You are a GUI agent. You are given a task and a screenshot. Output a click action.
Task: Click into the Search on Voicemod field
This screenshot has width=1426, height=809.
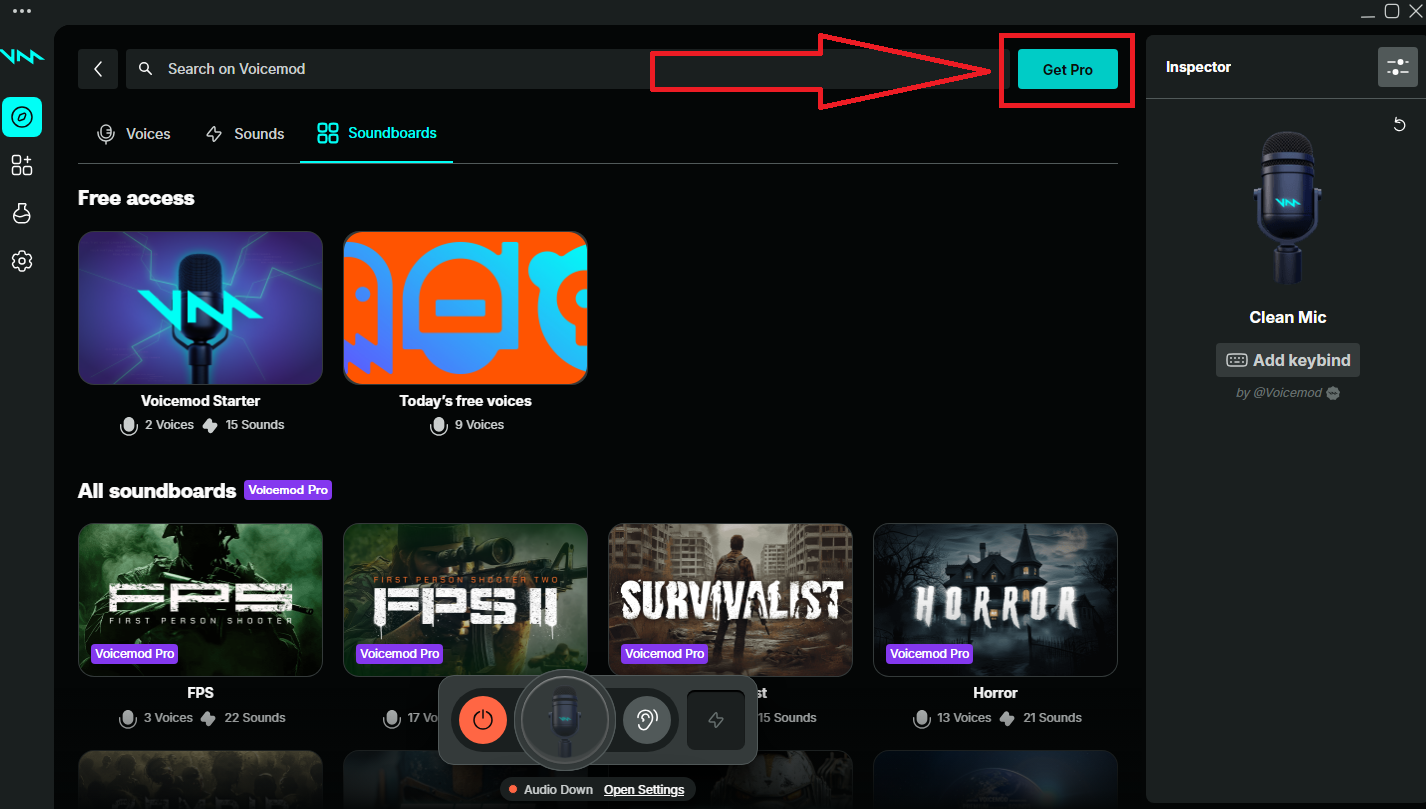pos(566,69)
